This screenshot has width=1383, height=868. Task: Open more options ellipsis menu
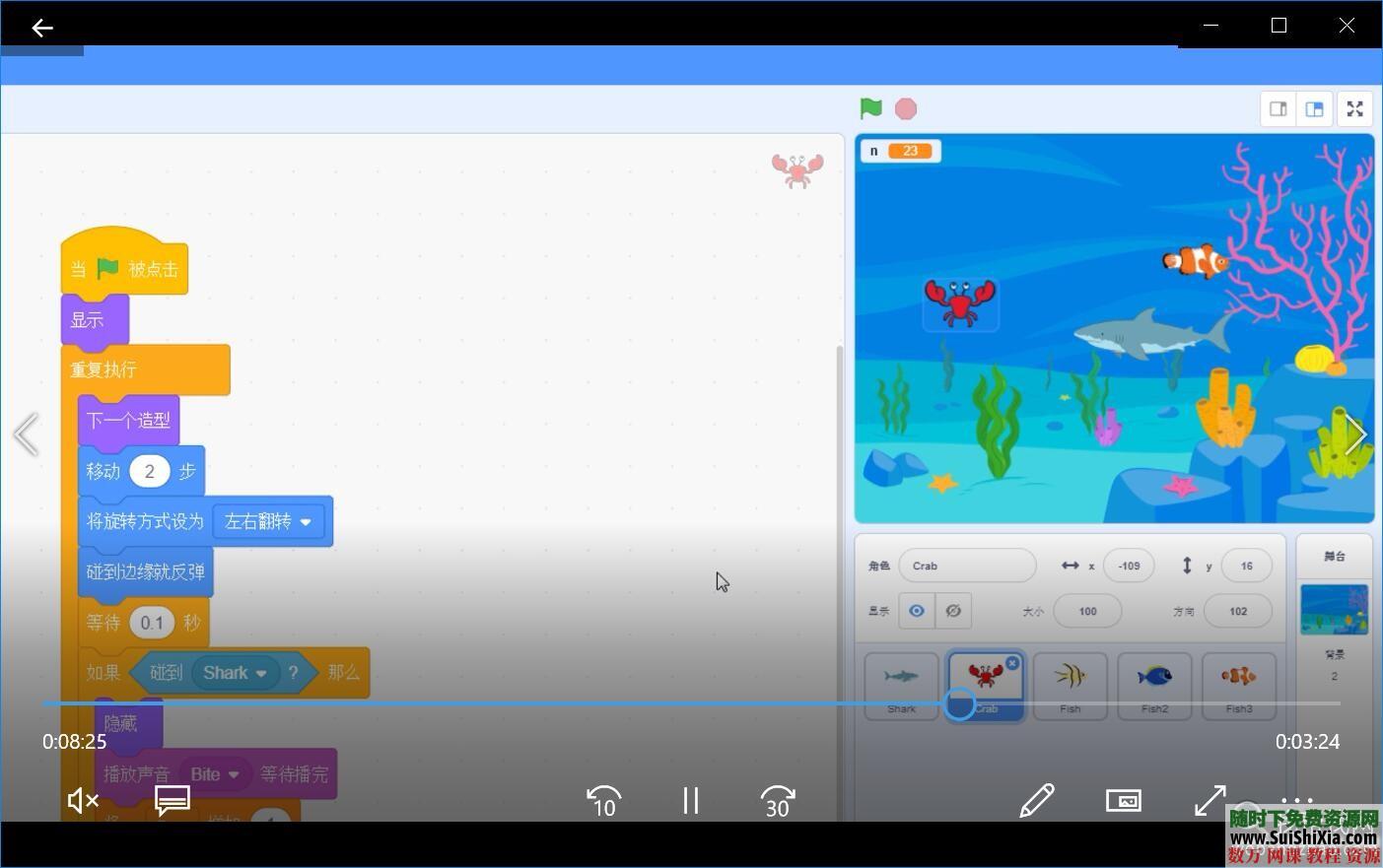click(x=1297, y=800)
